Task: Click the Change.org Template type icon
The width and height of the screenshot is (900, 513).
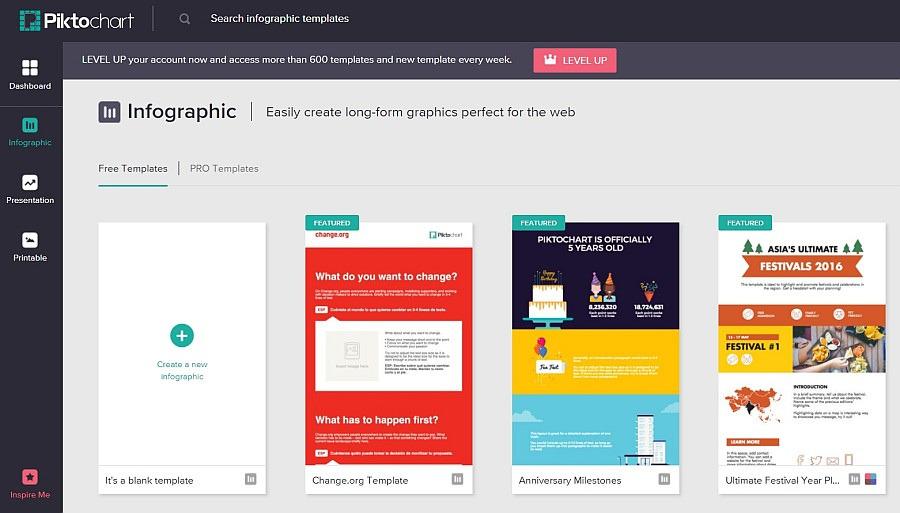Action: (x=457, y=479)
